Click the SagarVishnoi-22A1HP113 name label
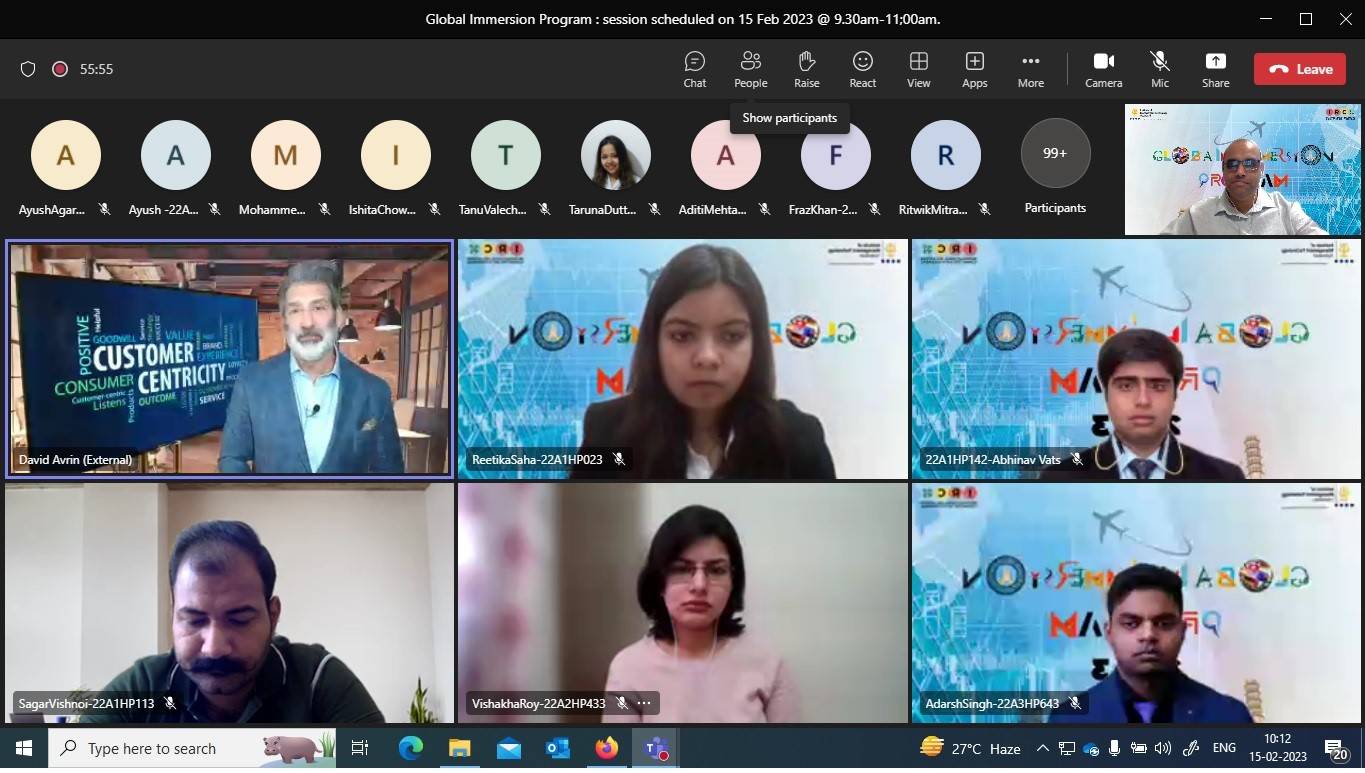Screen dimensions: 1365x773 click(x=86, y=703)
